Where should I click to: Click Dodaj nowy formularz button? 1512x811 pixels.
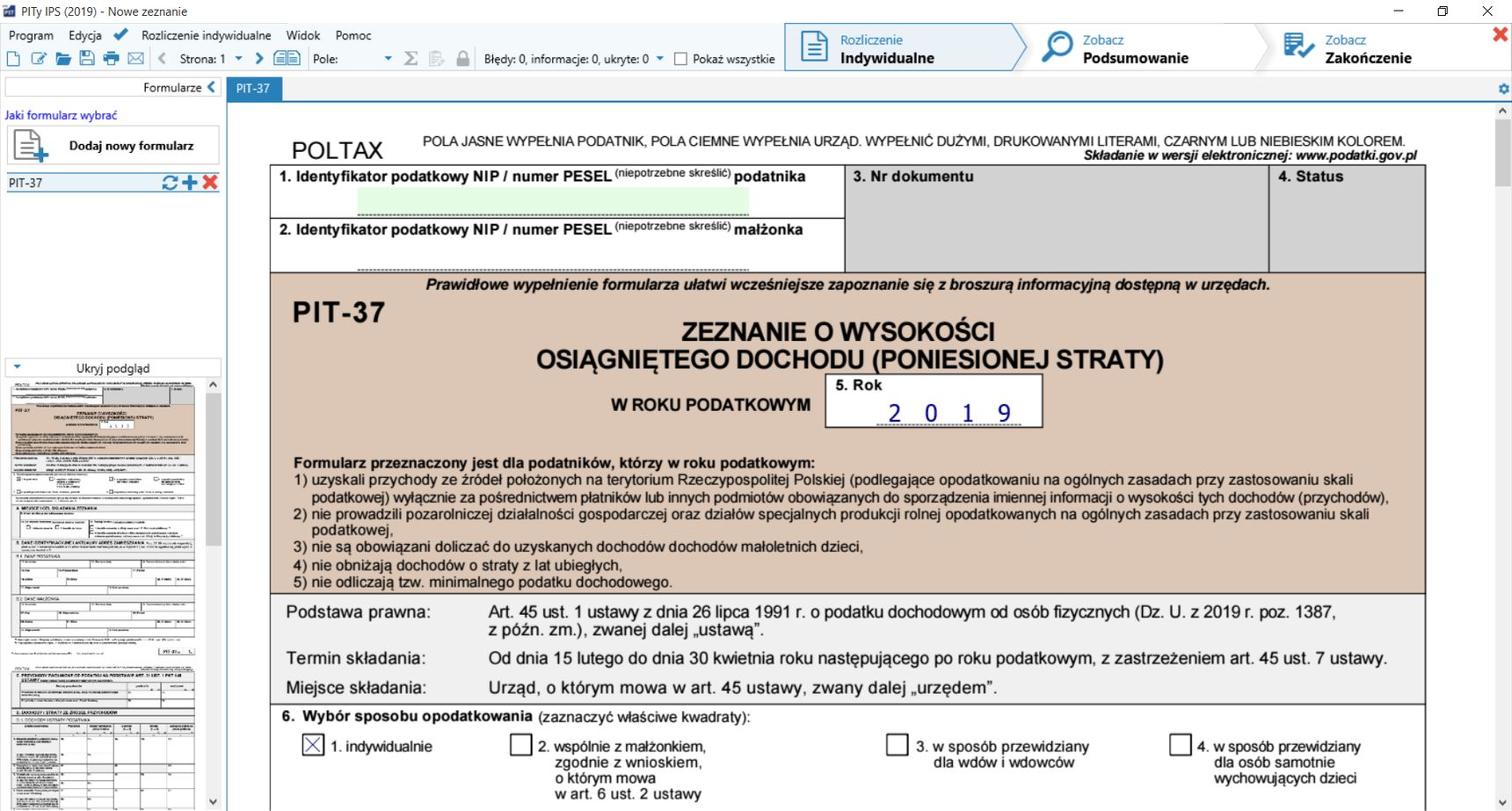coord(113,146)
